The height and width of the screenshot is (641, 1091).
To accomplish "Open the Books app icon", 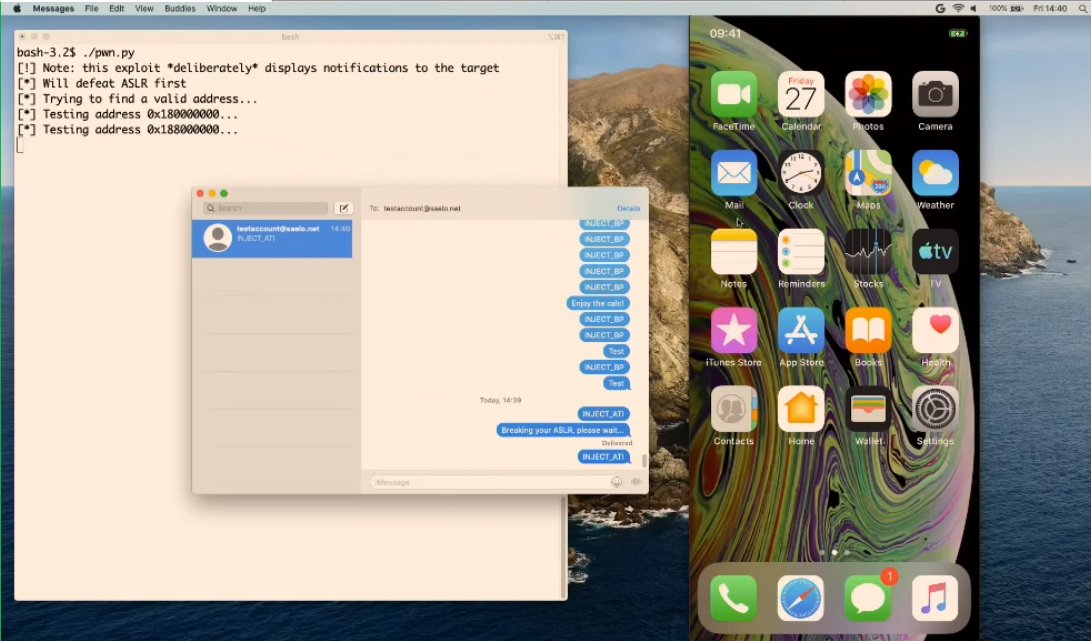I will (868, 331).
